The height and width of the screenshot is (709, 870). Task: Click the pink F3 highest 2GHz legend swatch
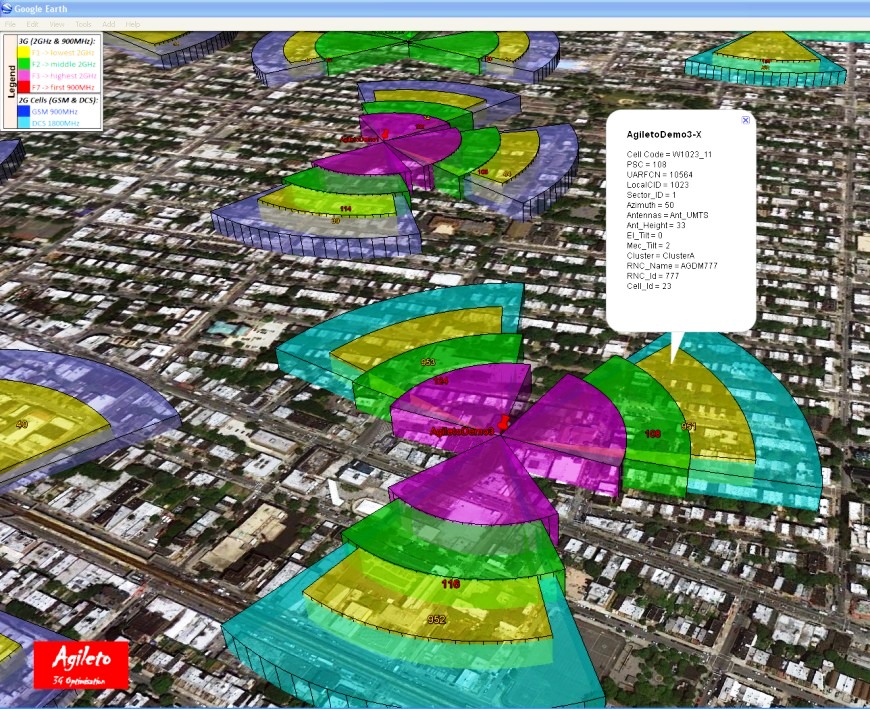tap(24, 75)
